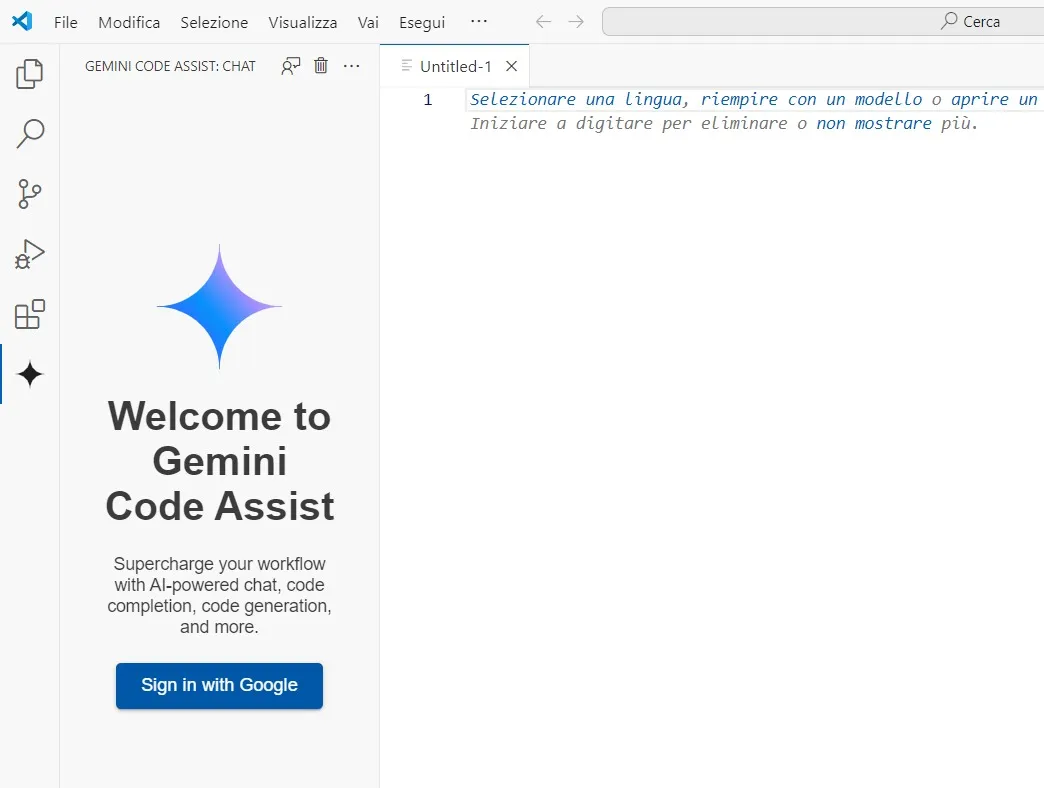The image size is (1044, 788).
Task: Open the menu bar overflow ellipsis
Action: click(x=479, y=21)
